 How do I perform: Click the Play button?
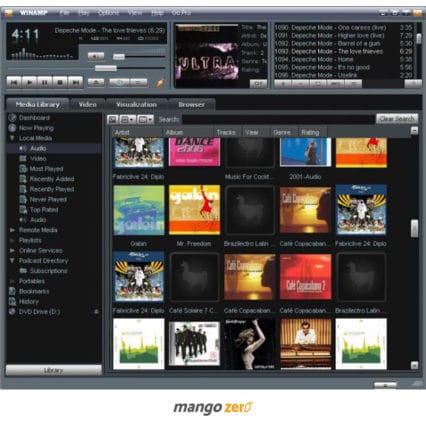point(29,82)
